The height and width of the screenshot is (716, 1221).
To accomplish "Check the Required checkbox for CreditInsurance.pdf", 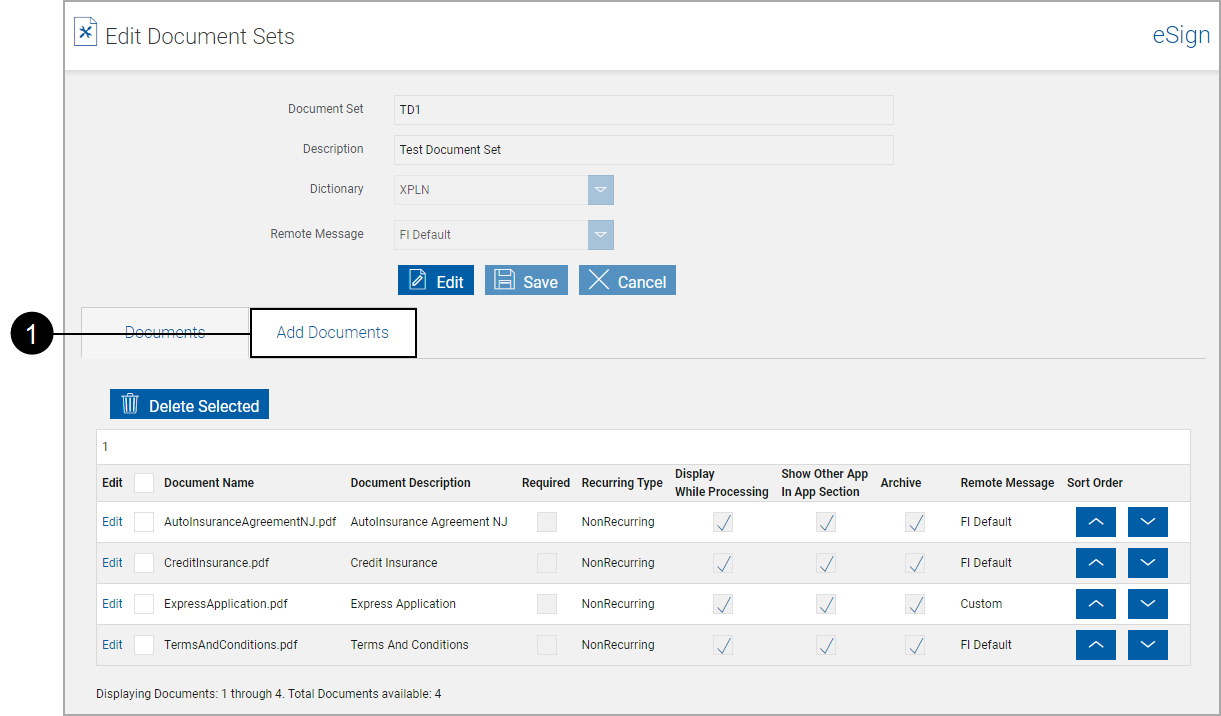I will (546, 562).
